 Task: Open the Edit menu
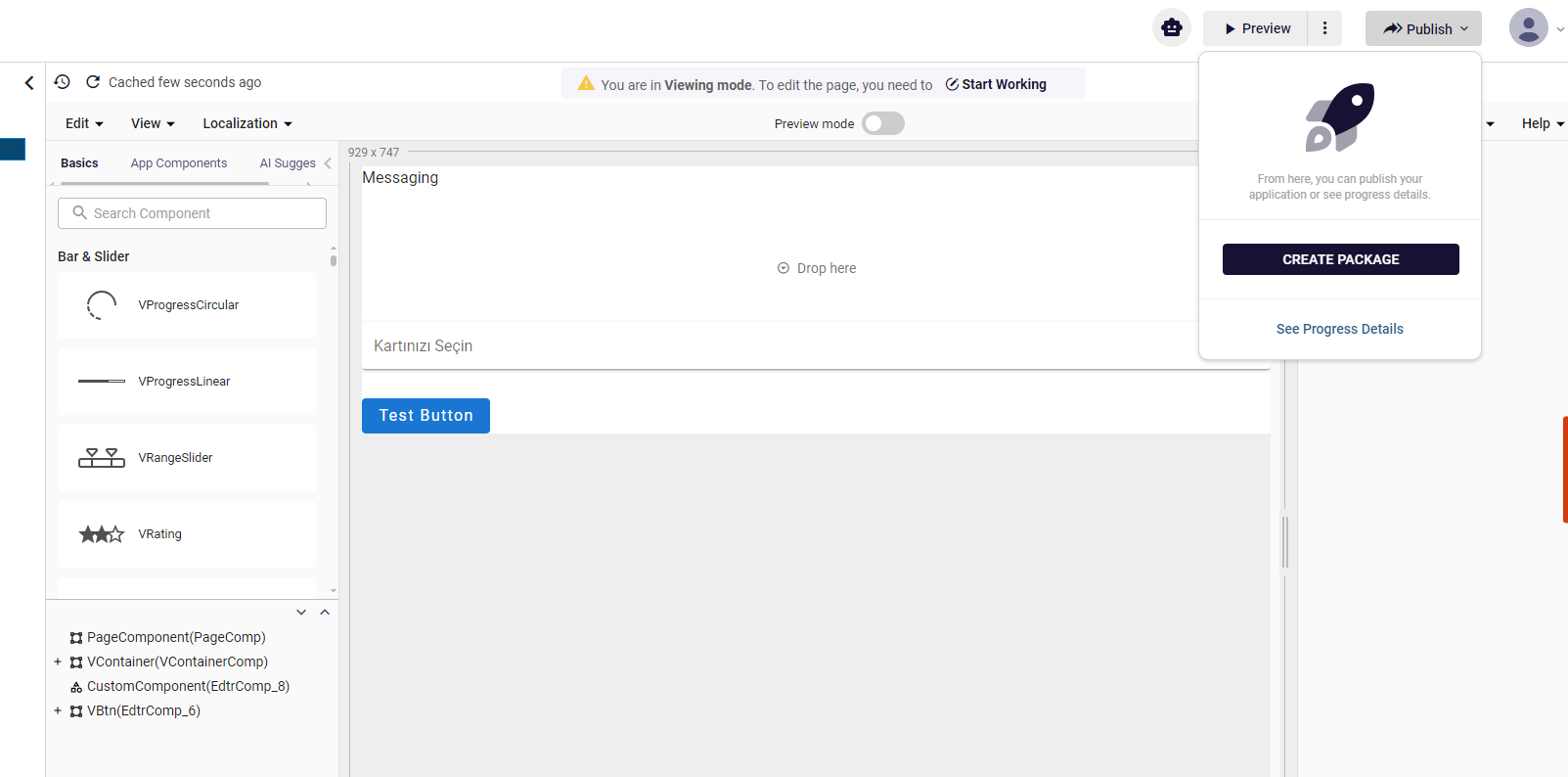pos(84,123)
